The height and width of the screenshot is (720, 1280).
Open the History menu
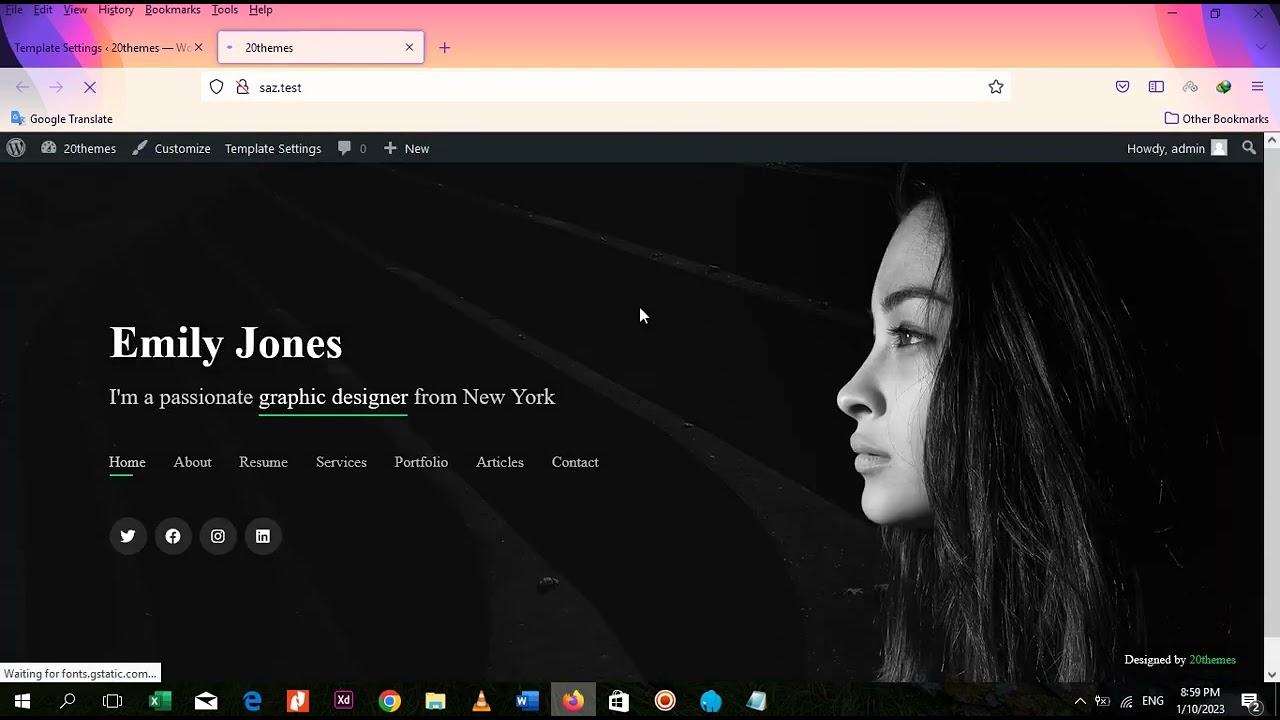click(116, 9)
